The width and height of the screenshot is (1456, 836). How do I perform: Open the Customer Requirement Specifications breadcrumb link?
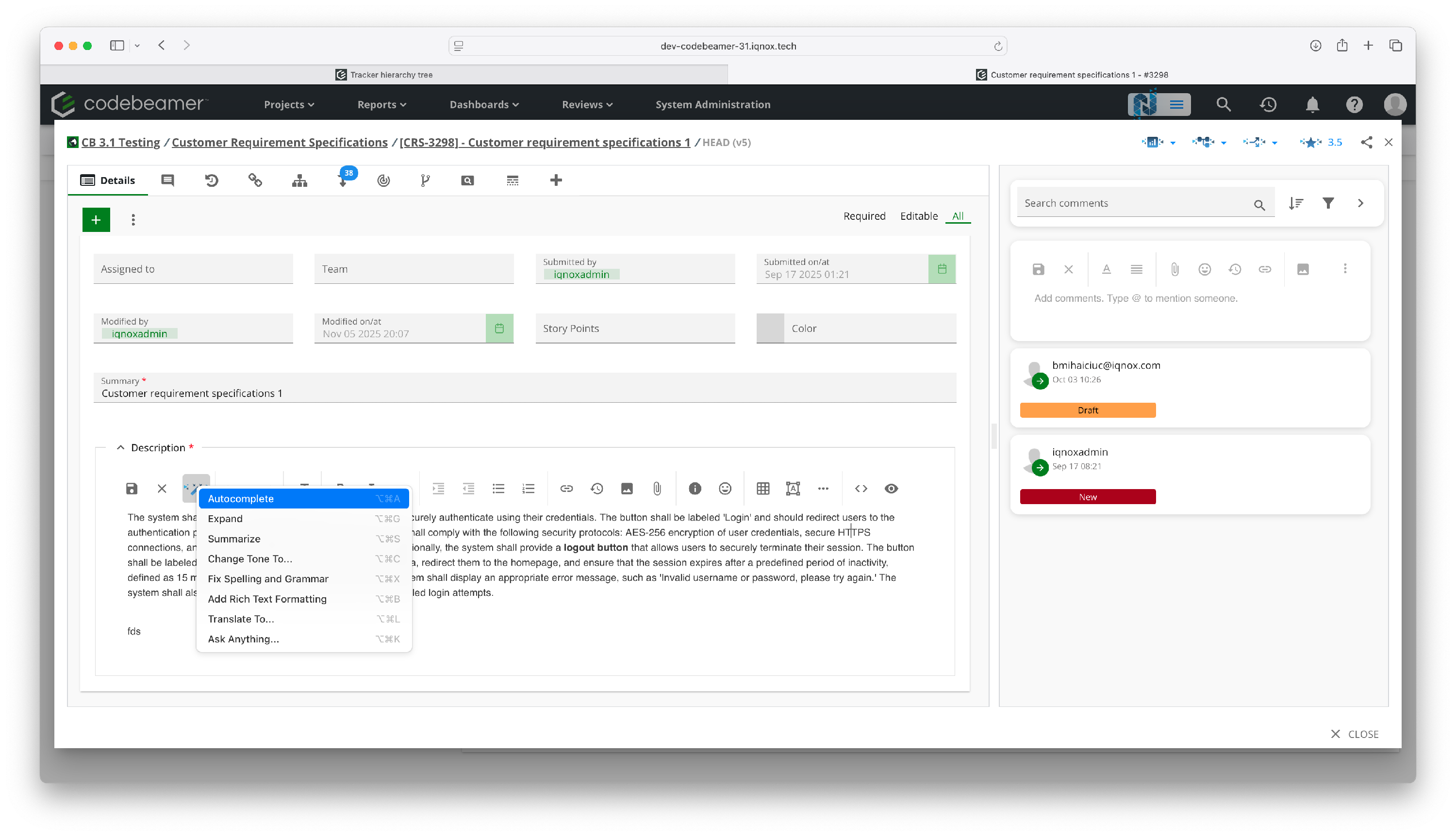[x=279, y=142]
